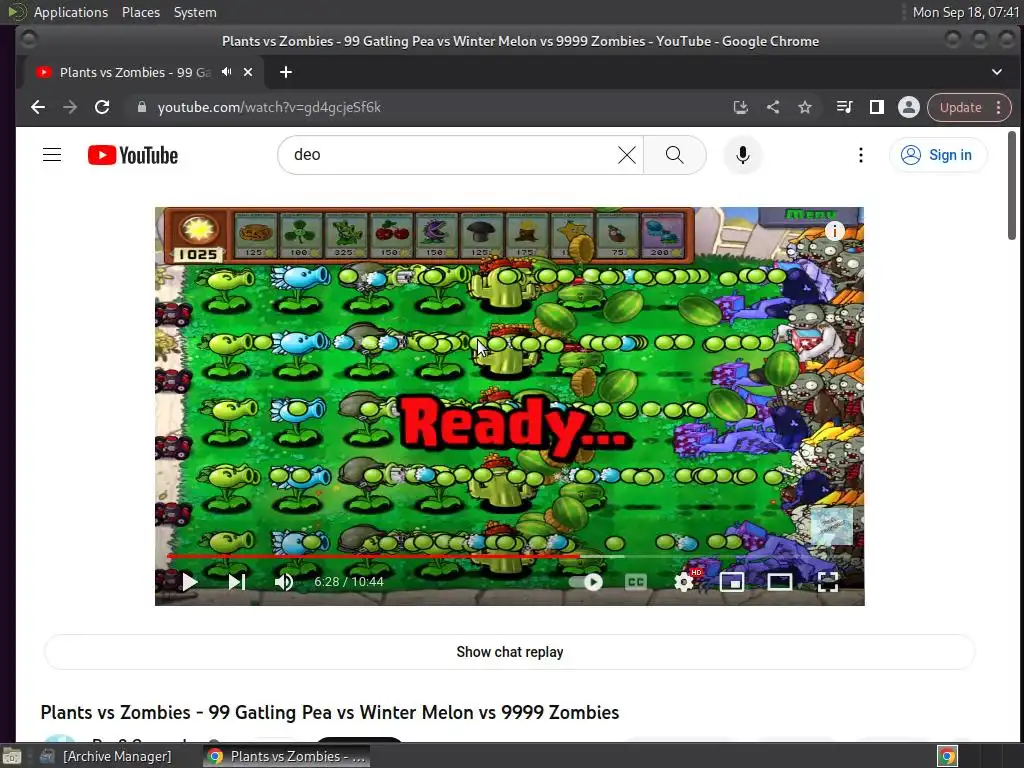Open a new Chrome tab
1024x768 pixels.
(286, 72)
